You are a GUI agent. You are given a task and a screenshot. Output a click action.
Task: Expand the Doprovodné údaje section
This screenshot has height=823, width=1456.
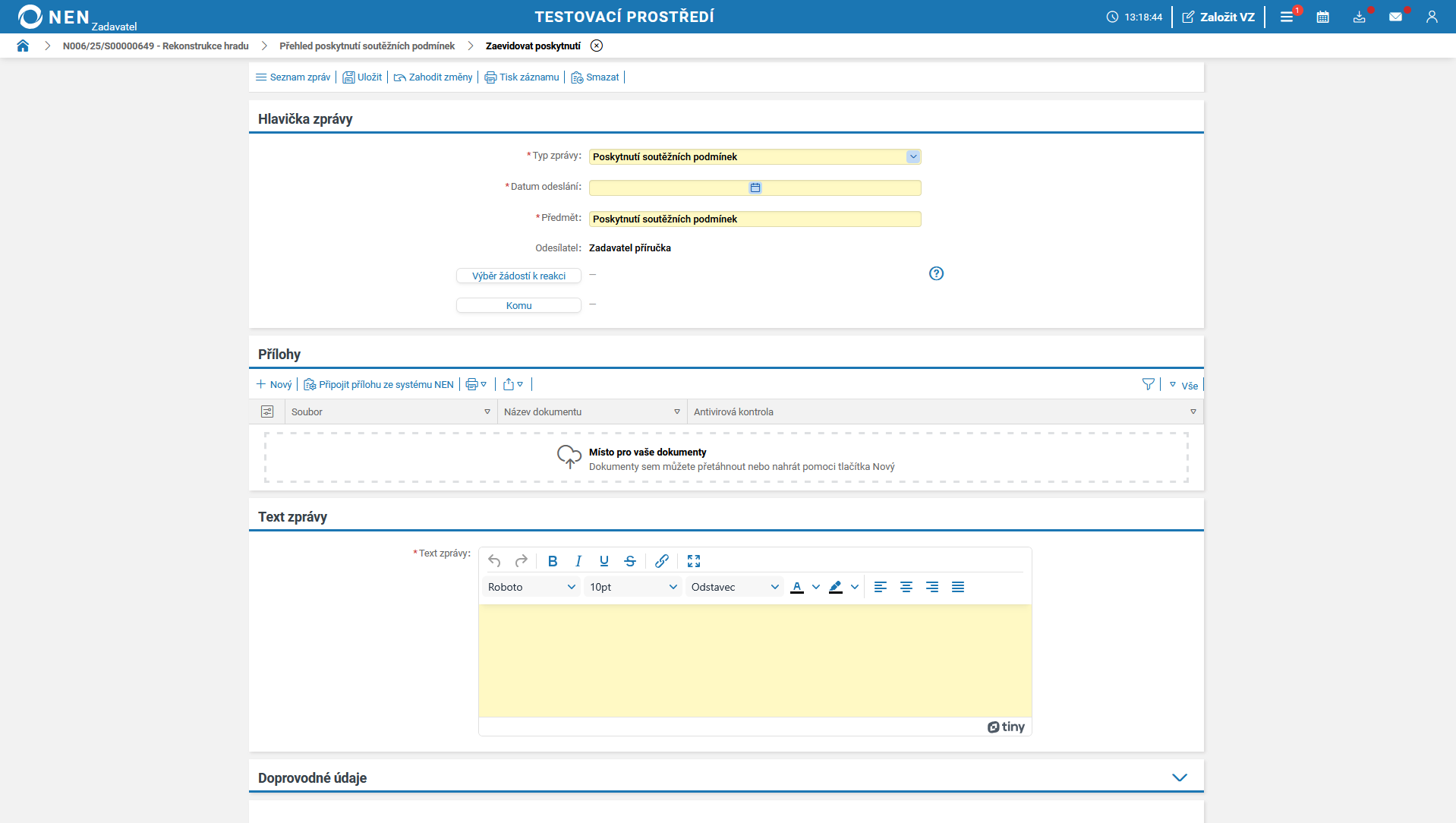(1179, 777)
